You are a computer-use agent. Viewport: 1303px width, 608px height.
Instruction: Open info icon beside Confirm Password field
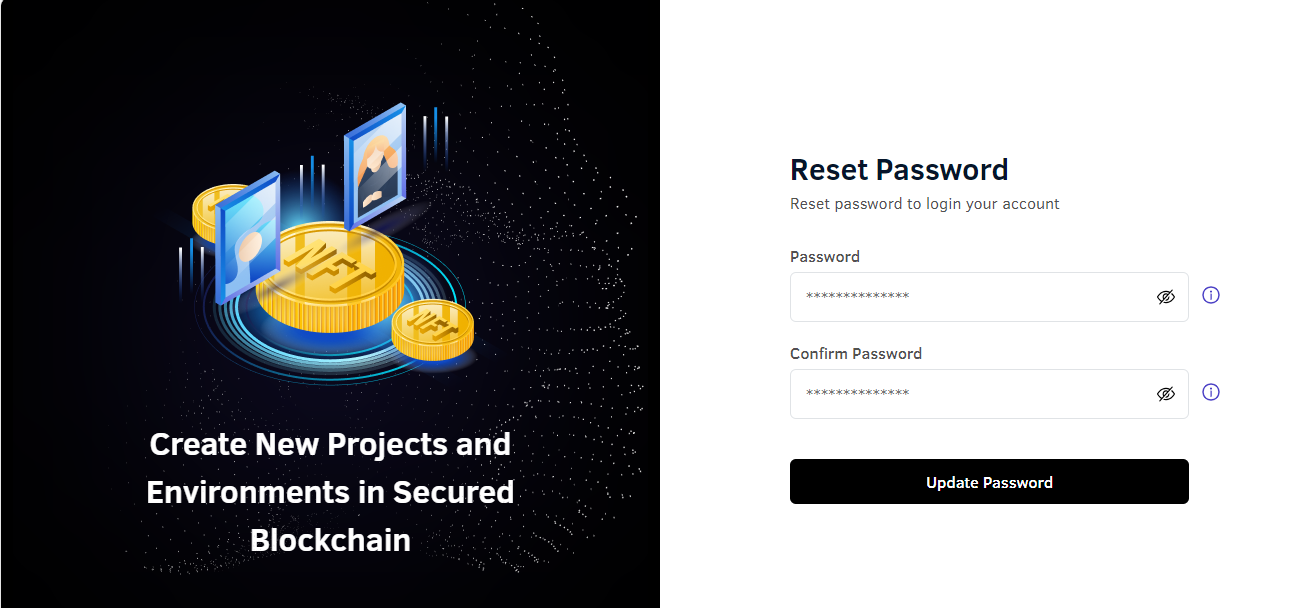1211,392
